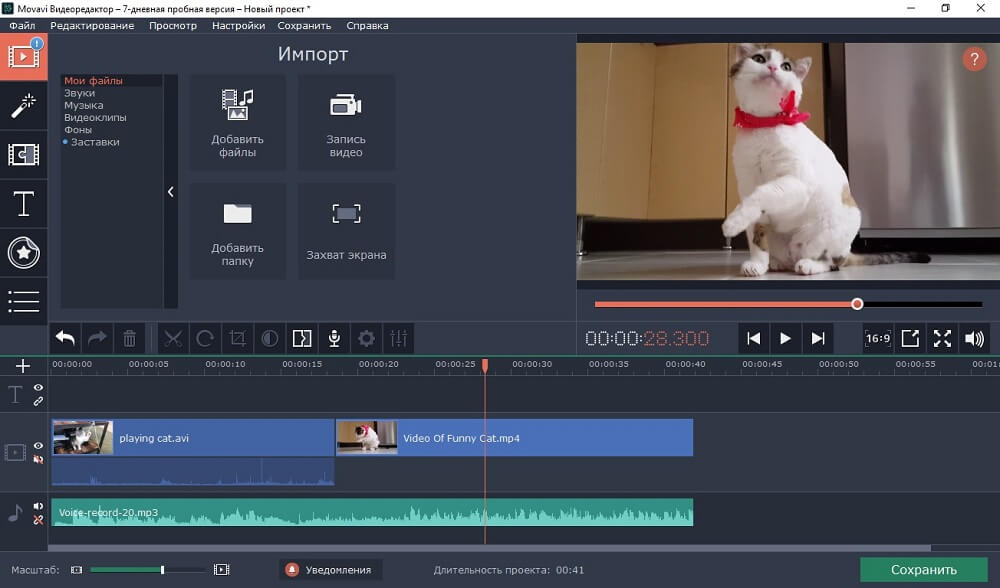Image resolution: width=1000 pixels, height=588 pixels.
Task: Open the Настройки menu
Action: [239, 26]
